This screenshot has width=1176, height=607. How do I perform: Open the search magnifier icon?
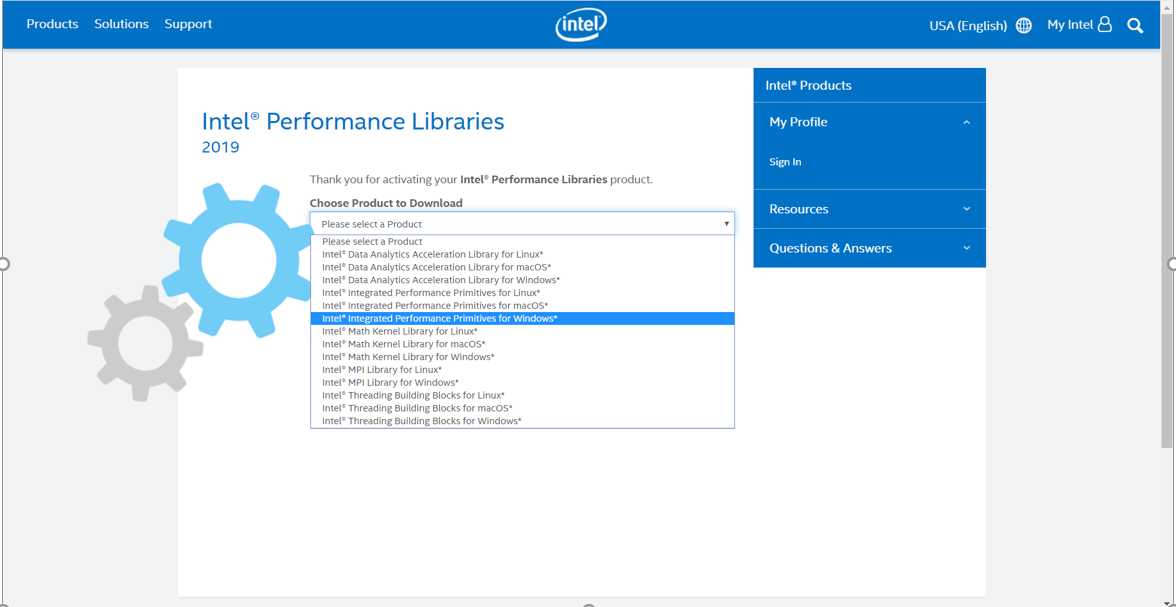pos(1135,26)
